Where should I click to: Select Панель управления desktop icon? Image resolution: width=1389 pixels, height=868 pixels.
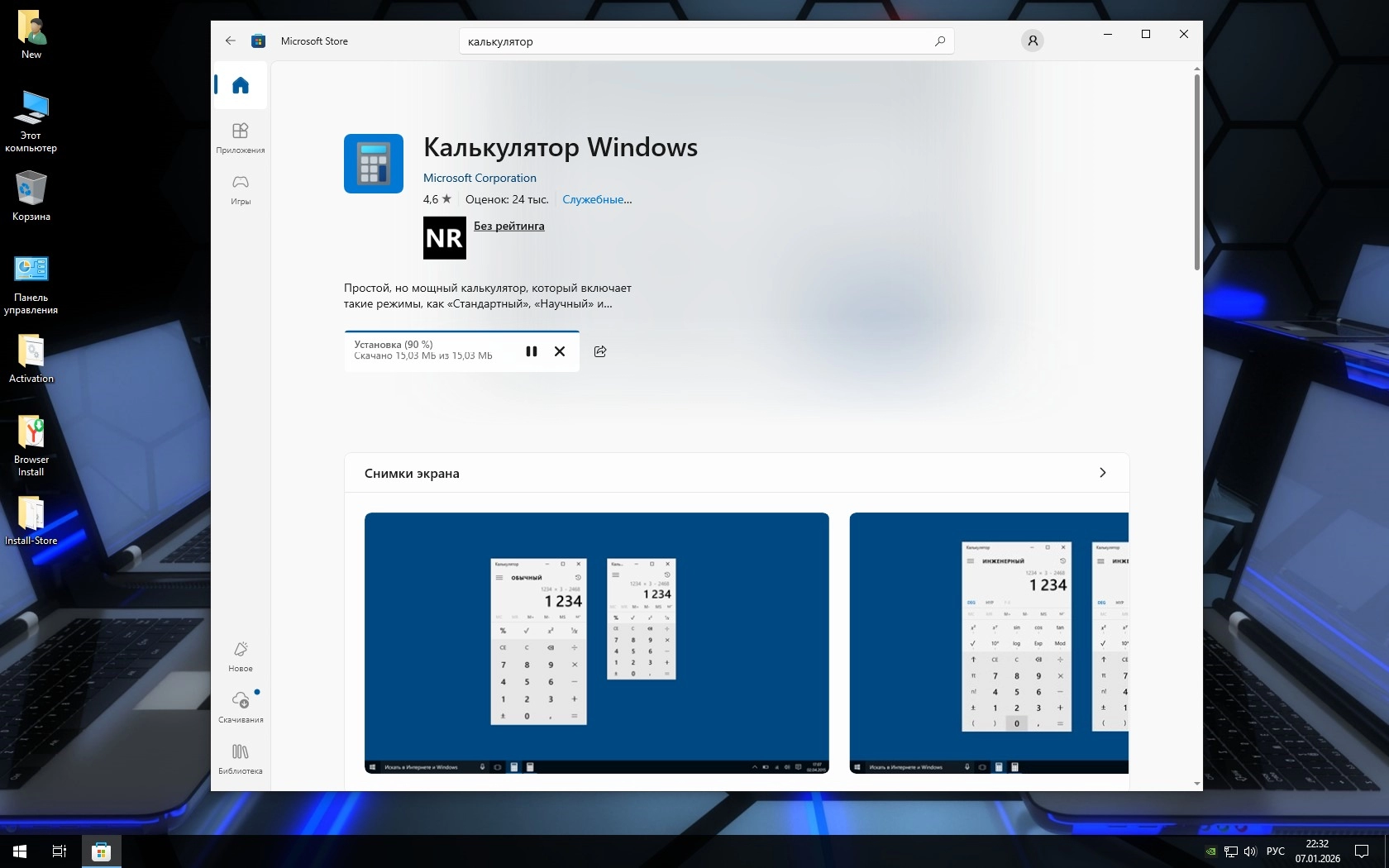[x=31, y=284]
